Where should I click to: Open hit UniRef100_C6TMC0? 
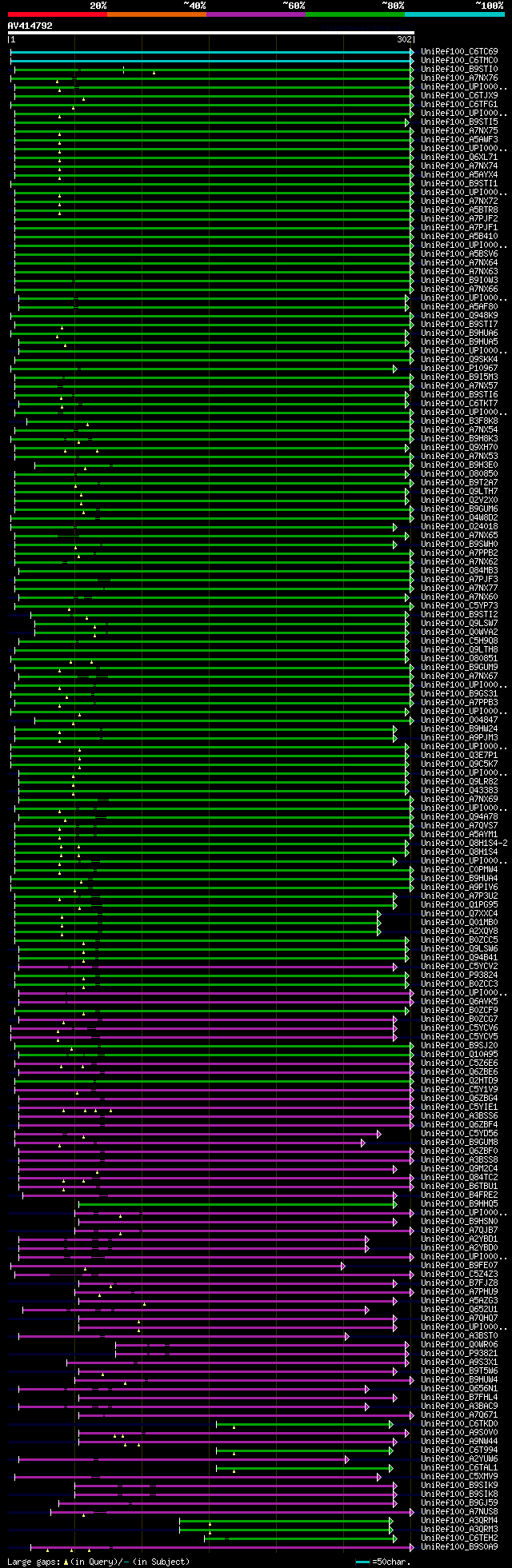click(459, 61)
